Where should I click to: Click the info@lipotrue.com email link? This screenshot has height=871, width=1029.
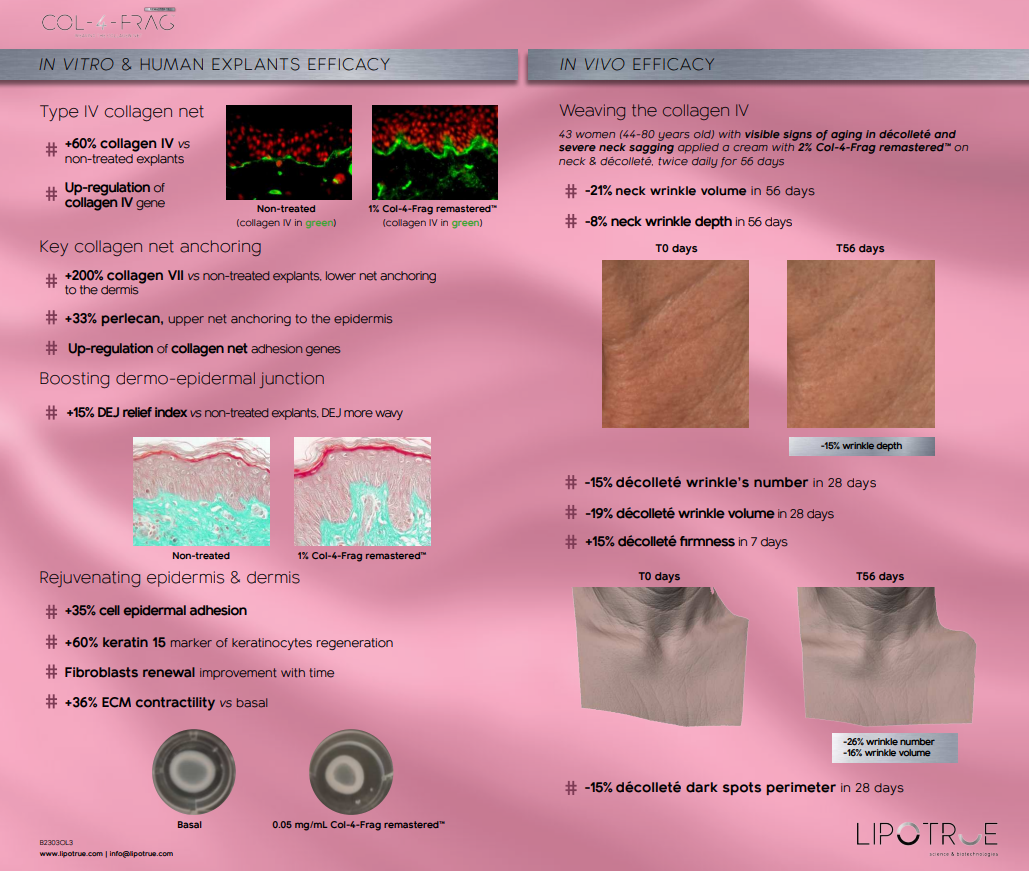tap(141, 854)
